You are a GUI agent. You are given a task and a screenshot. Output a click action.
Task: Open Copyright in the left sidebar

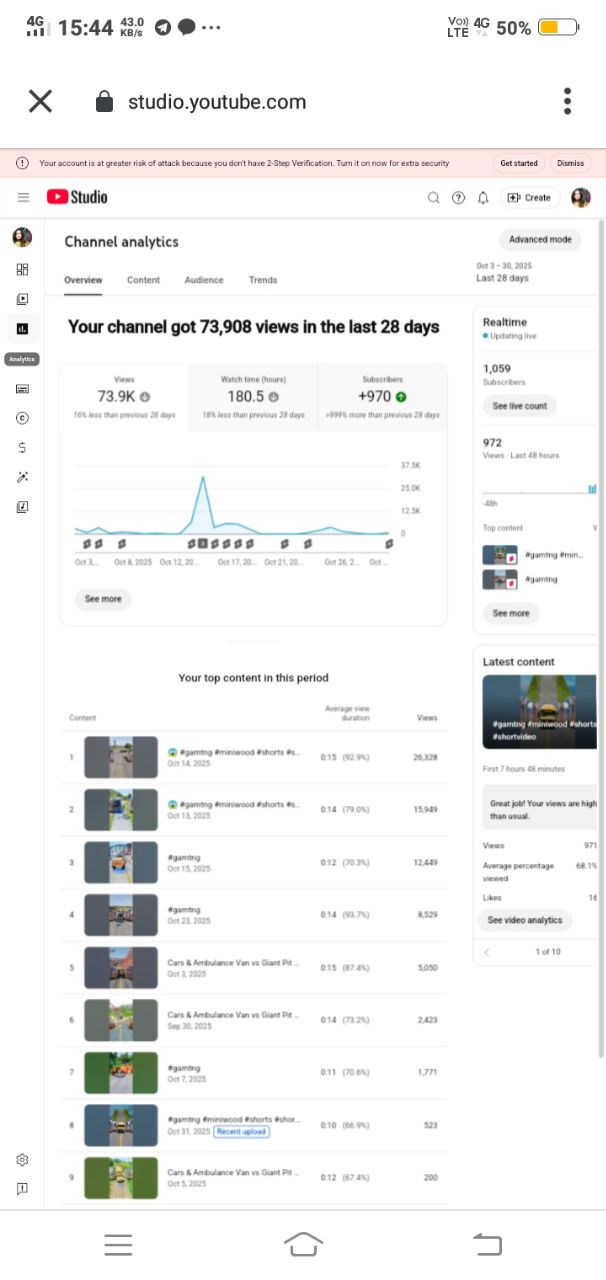(x=22, y=418)
